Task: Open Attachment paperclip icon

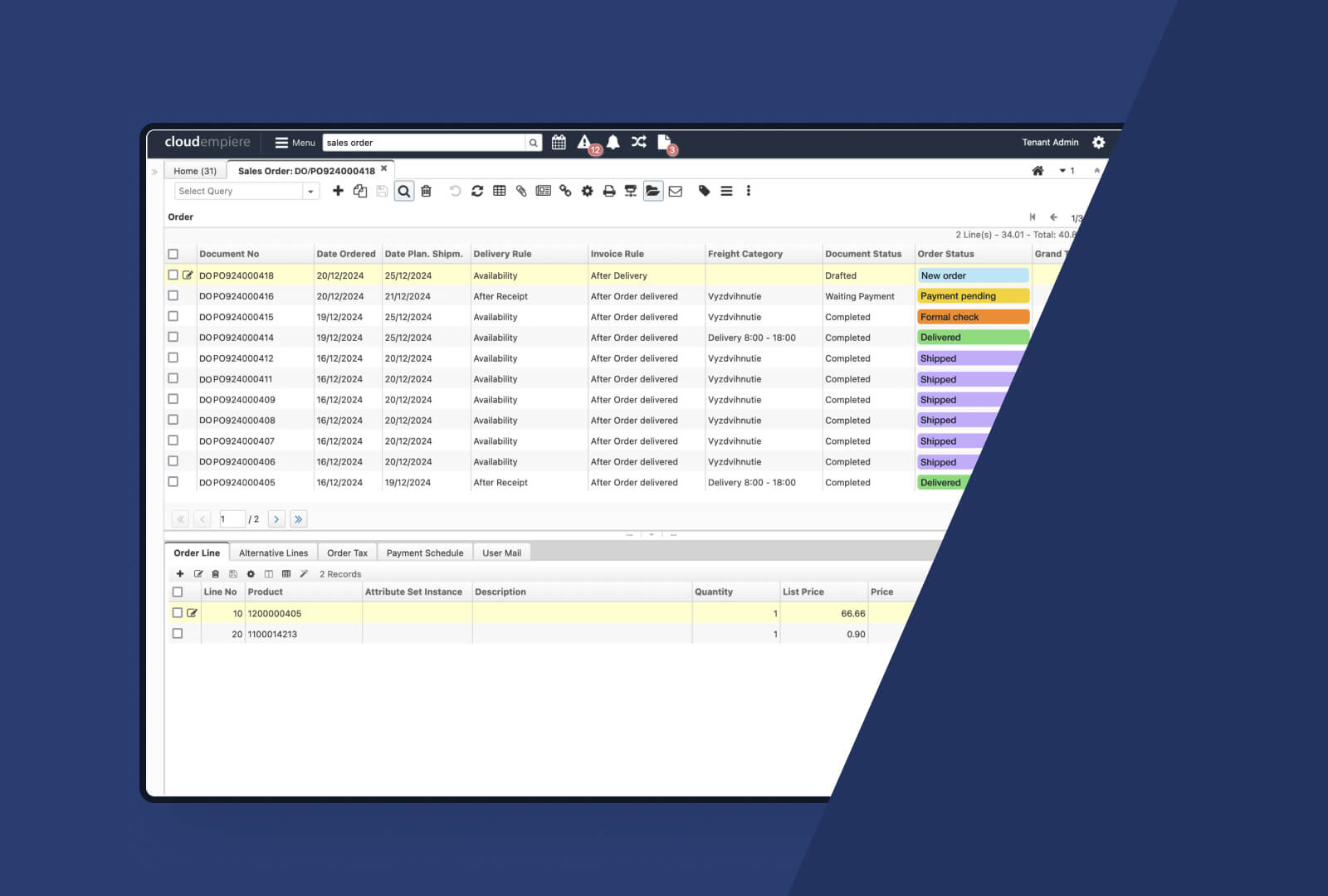Action: pos(521,191)
